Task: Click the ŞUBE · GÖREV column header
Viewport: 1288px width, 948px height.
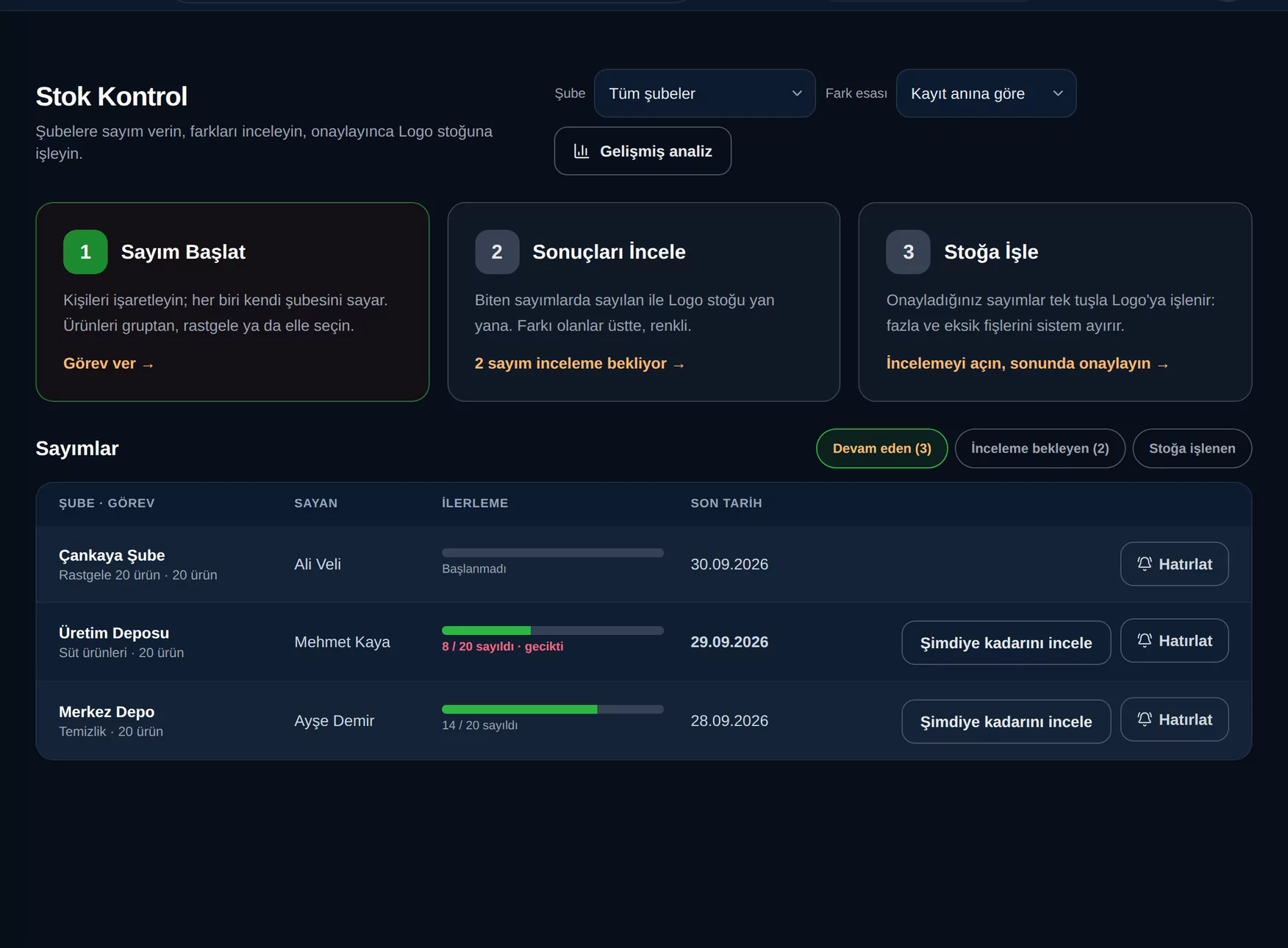Action: 107,503
